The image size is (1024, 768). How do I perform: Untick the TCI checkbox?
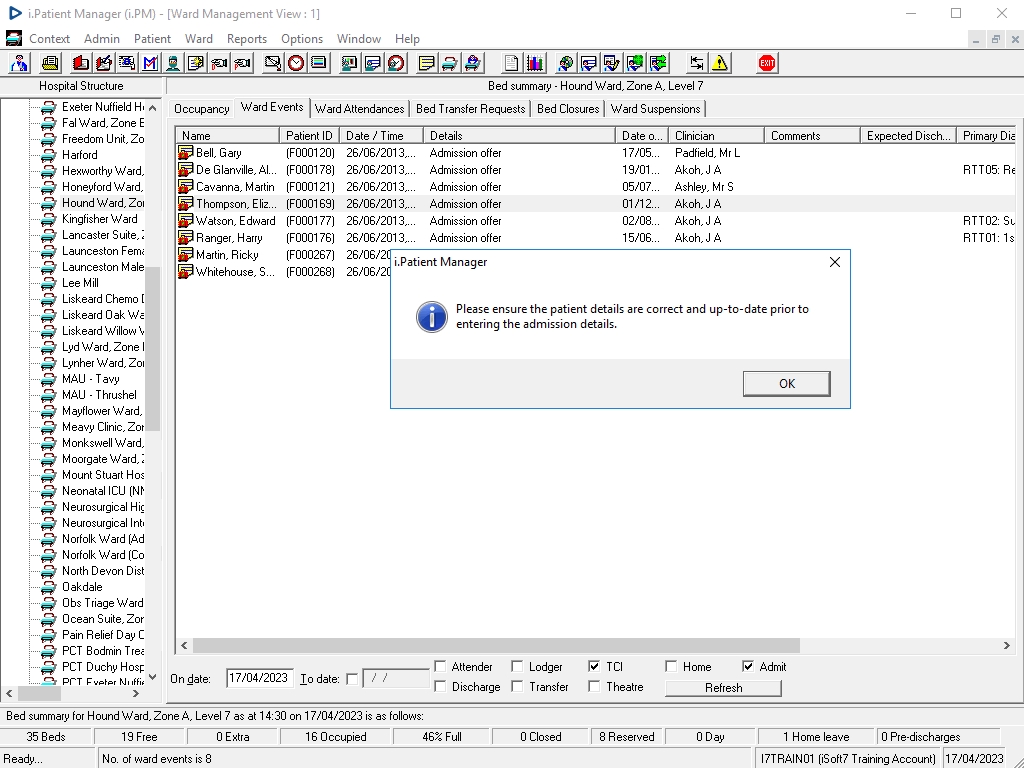[x=594, y=666]
